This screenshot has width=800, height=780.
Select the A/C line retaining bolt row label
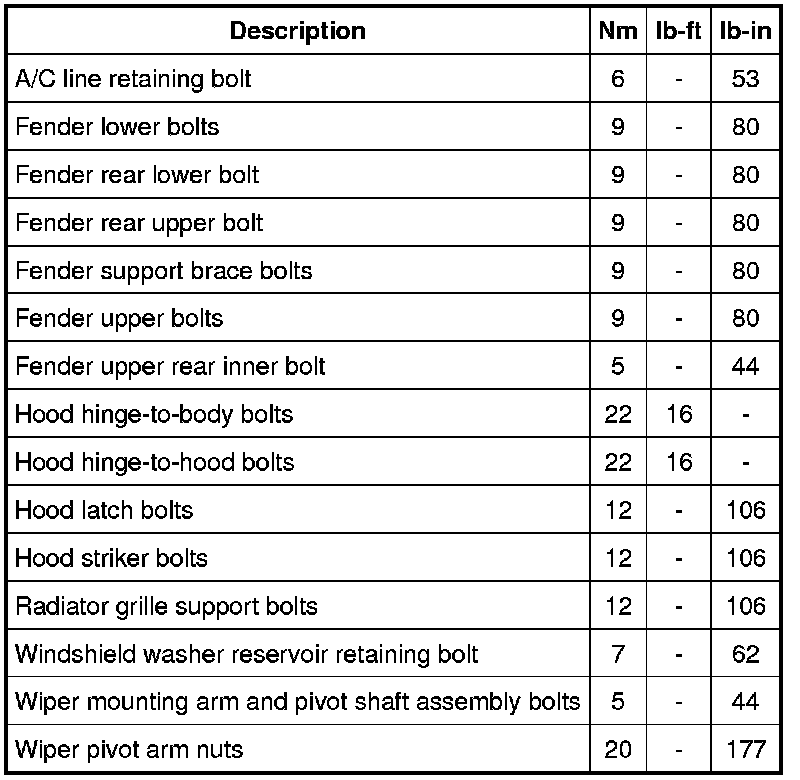(x=133, y=79)
